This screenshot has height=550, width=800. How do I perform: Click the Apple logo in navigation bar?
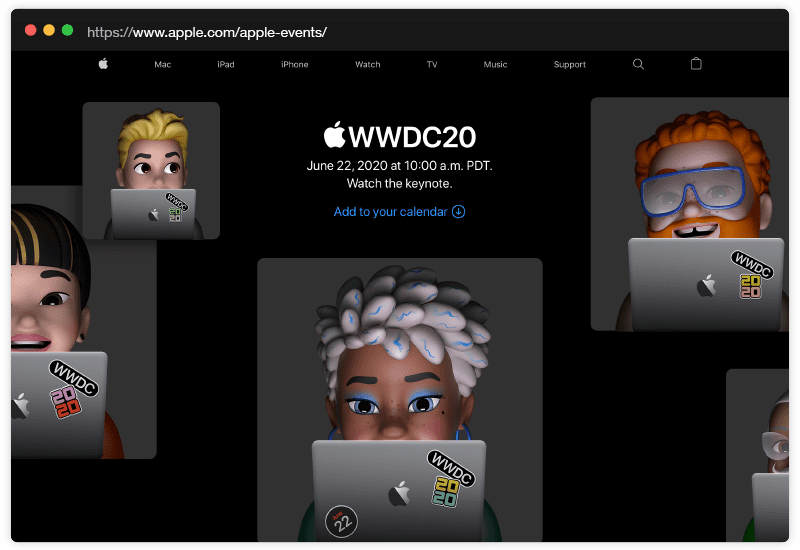point(103,64)
